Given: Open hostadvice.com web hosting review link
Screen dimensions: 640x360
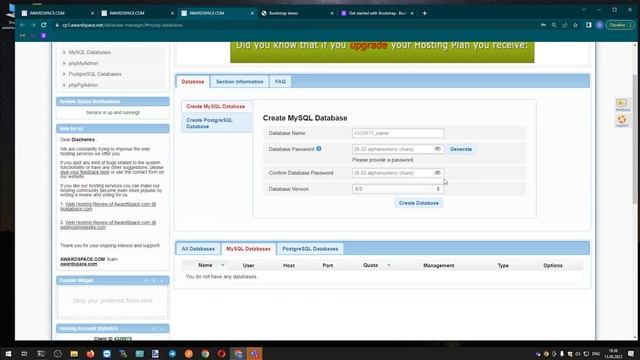Looking at the screenshot, I should tap(108, 206).
